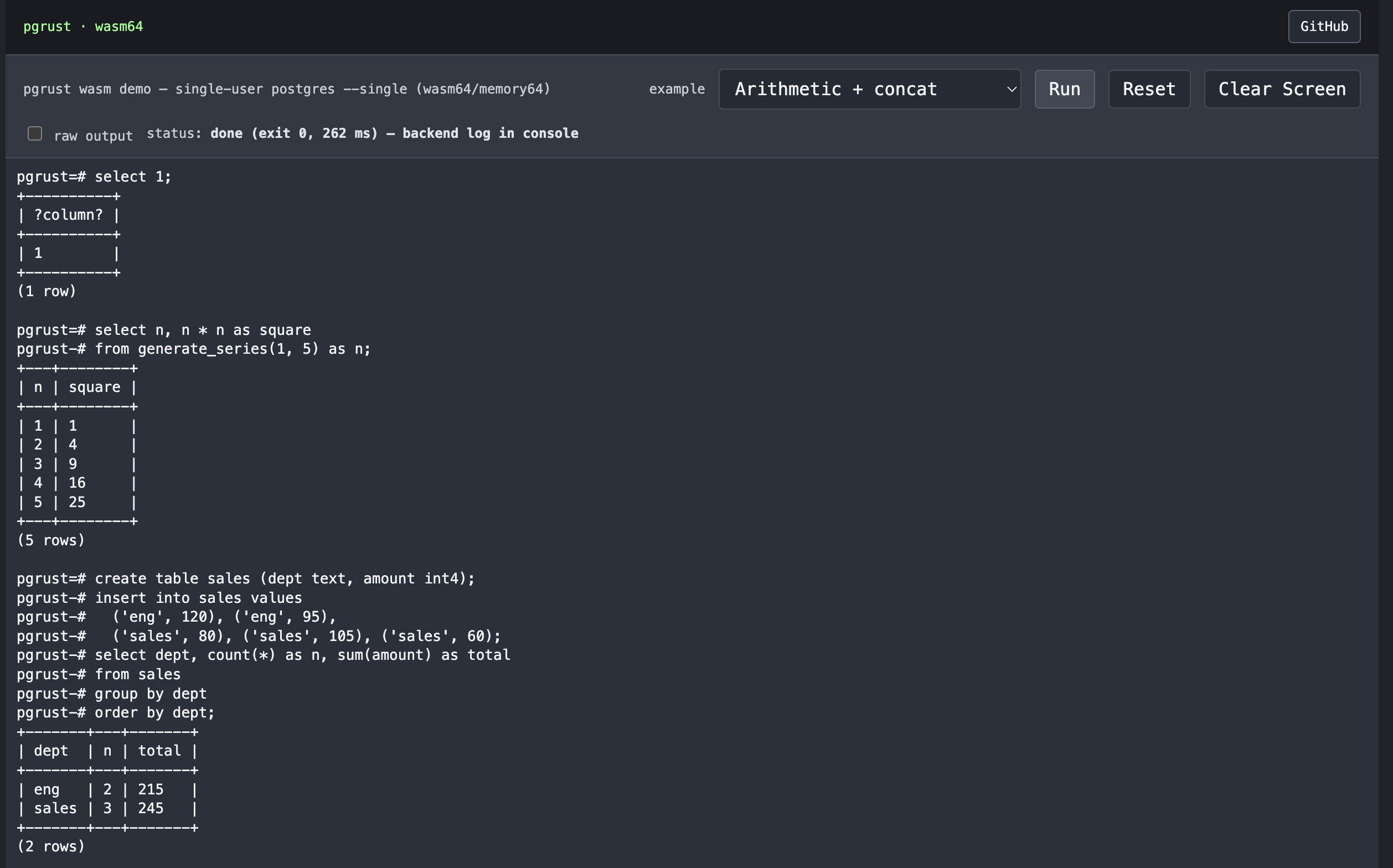The image size is (1393, 868).
Task: Click the 'order by dept;' line
Action: tap(116, 712)
